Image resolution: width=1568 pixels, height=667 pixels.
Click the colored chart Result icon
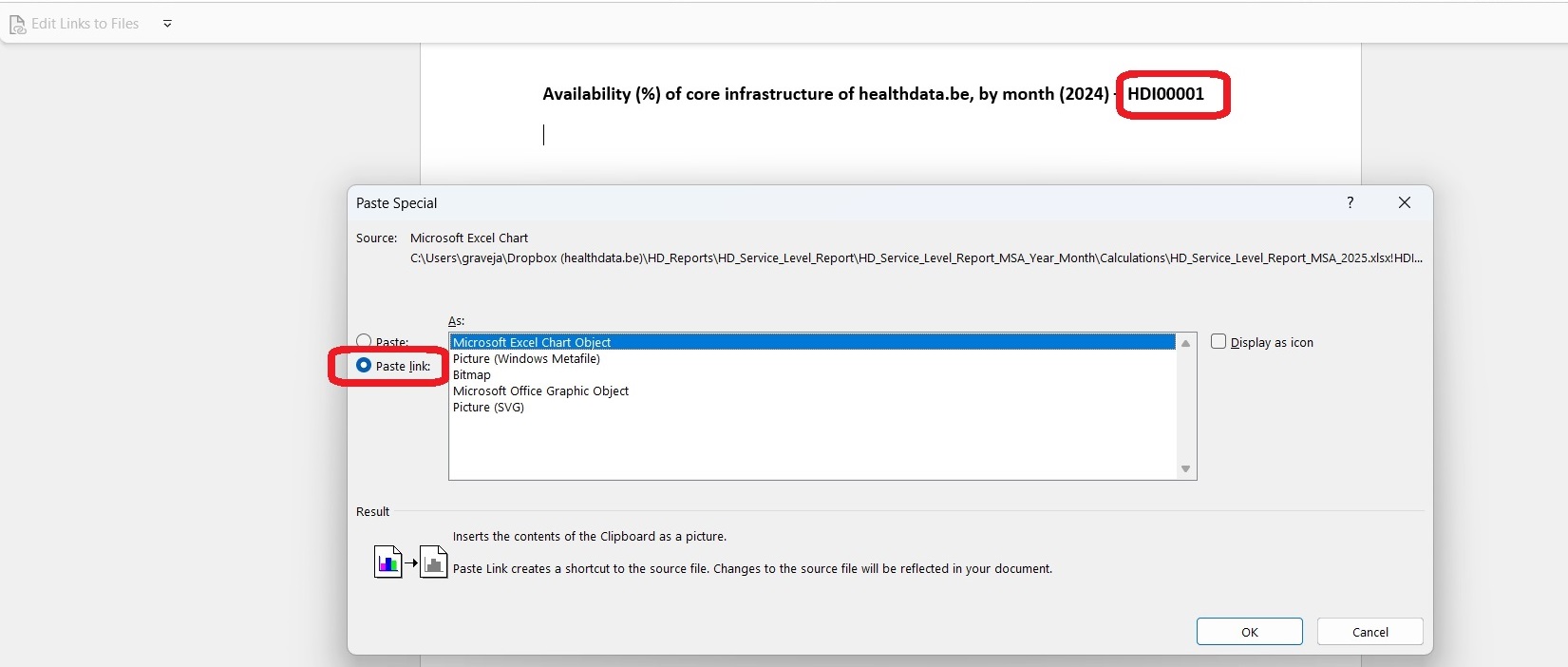[387, 562]
